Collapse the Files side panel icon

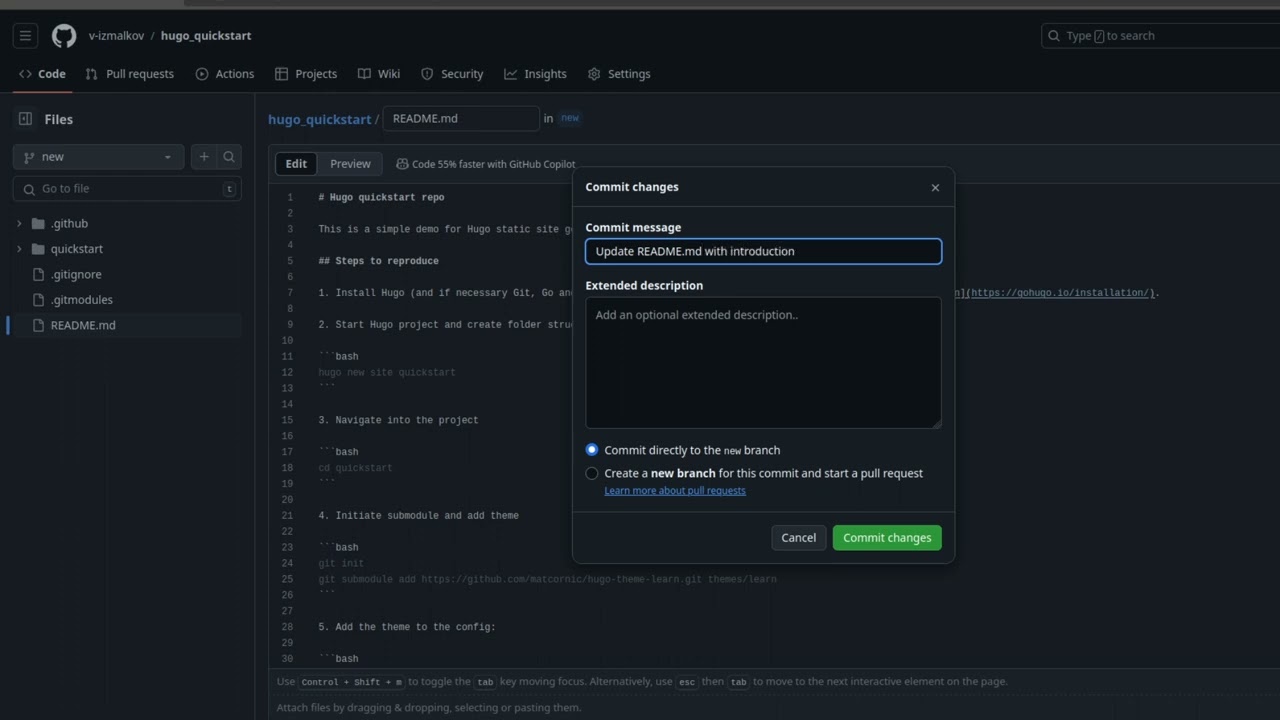point(25,119)
